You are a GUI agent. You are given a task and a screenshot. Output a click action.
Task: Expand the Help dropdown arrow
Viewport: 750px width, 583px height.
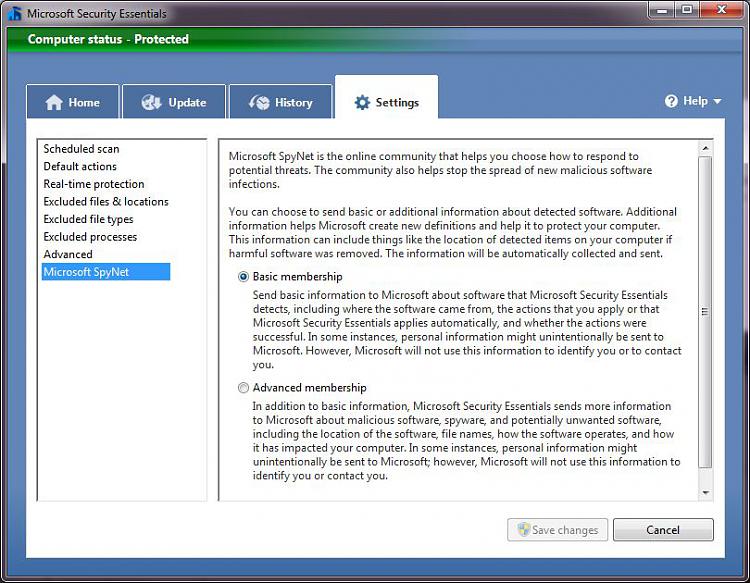(717, 101)
